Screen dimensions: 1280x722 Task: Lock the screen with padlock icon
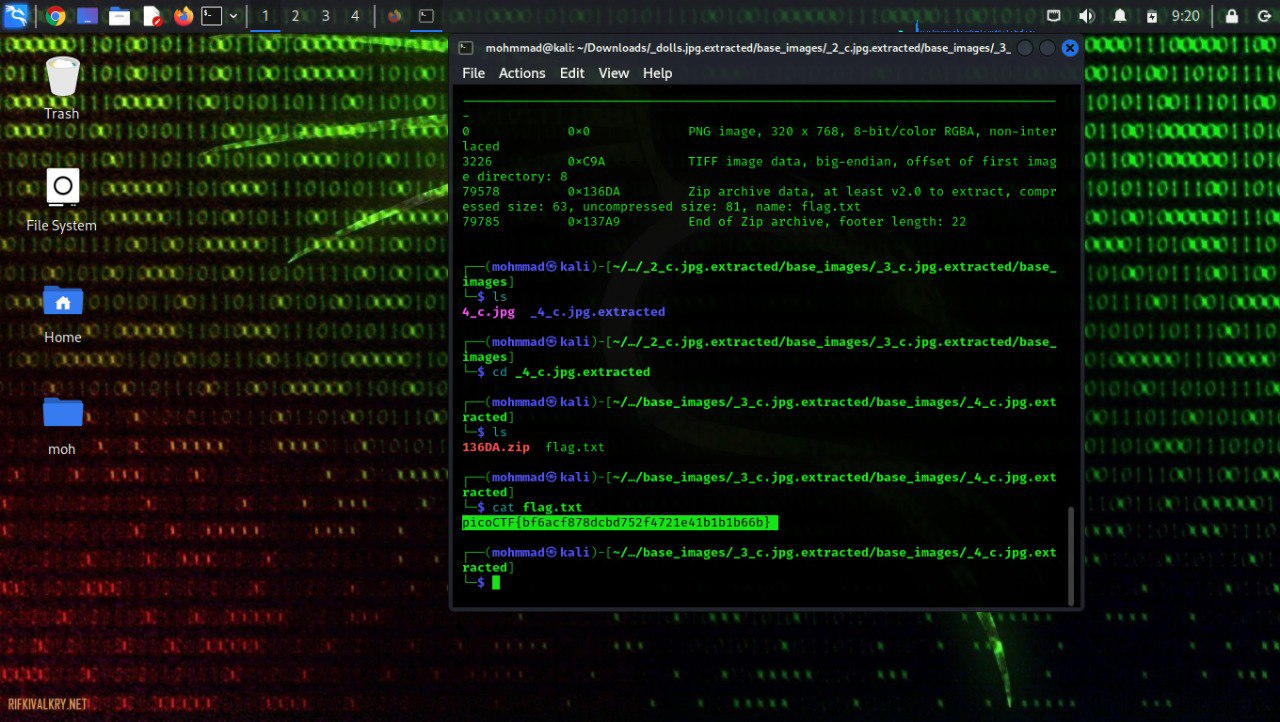(1232, 16)
